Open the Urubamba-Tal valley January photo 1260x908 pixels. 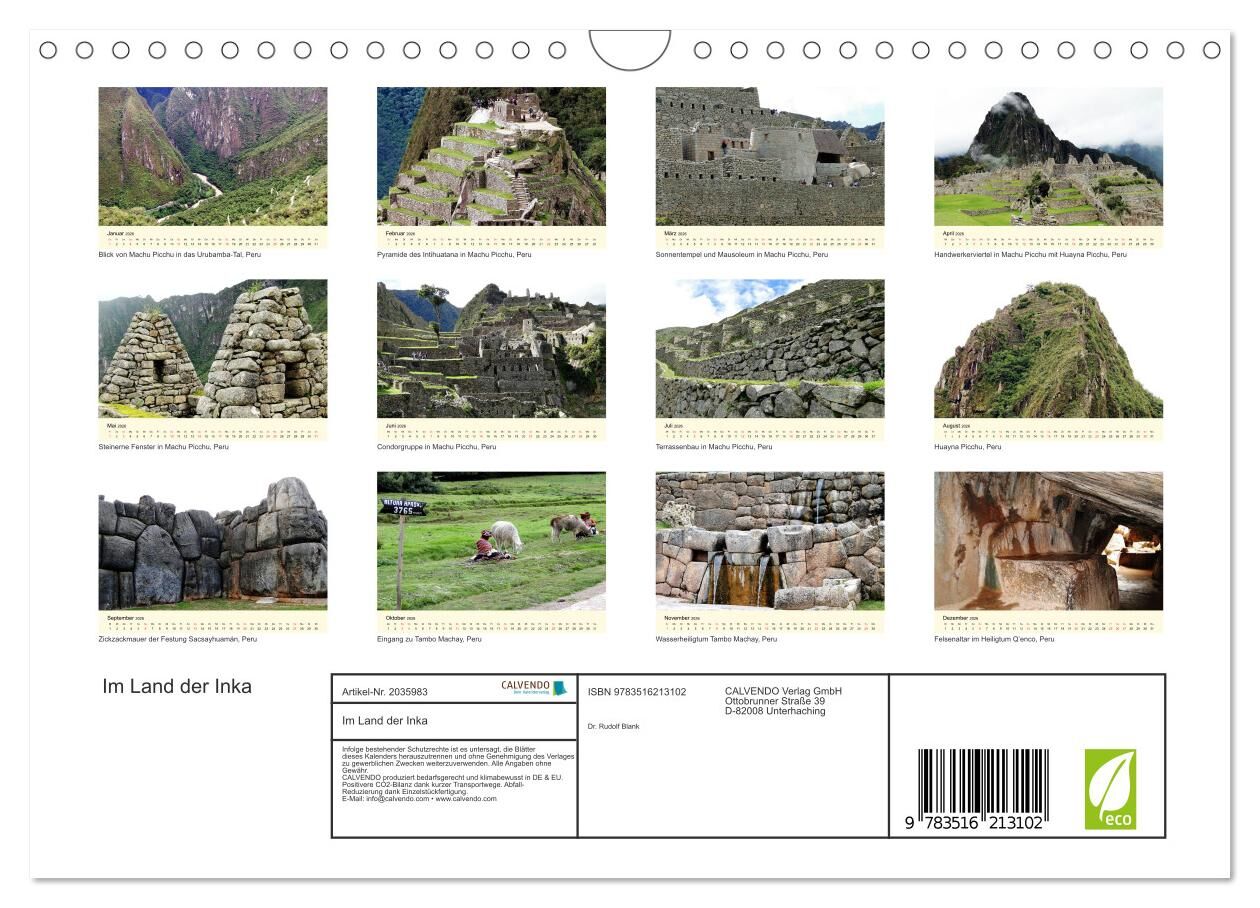(212, 156)
